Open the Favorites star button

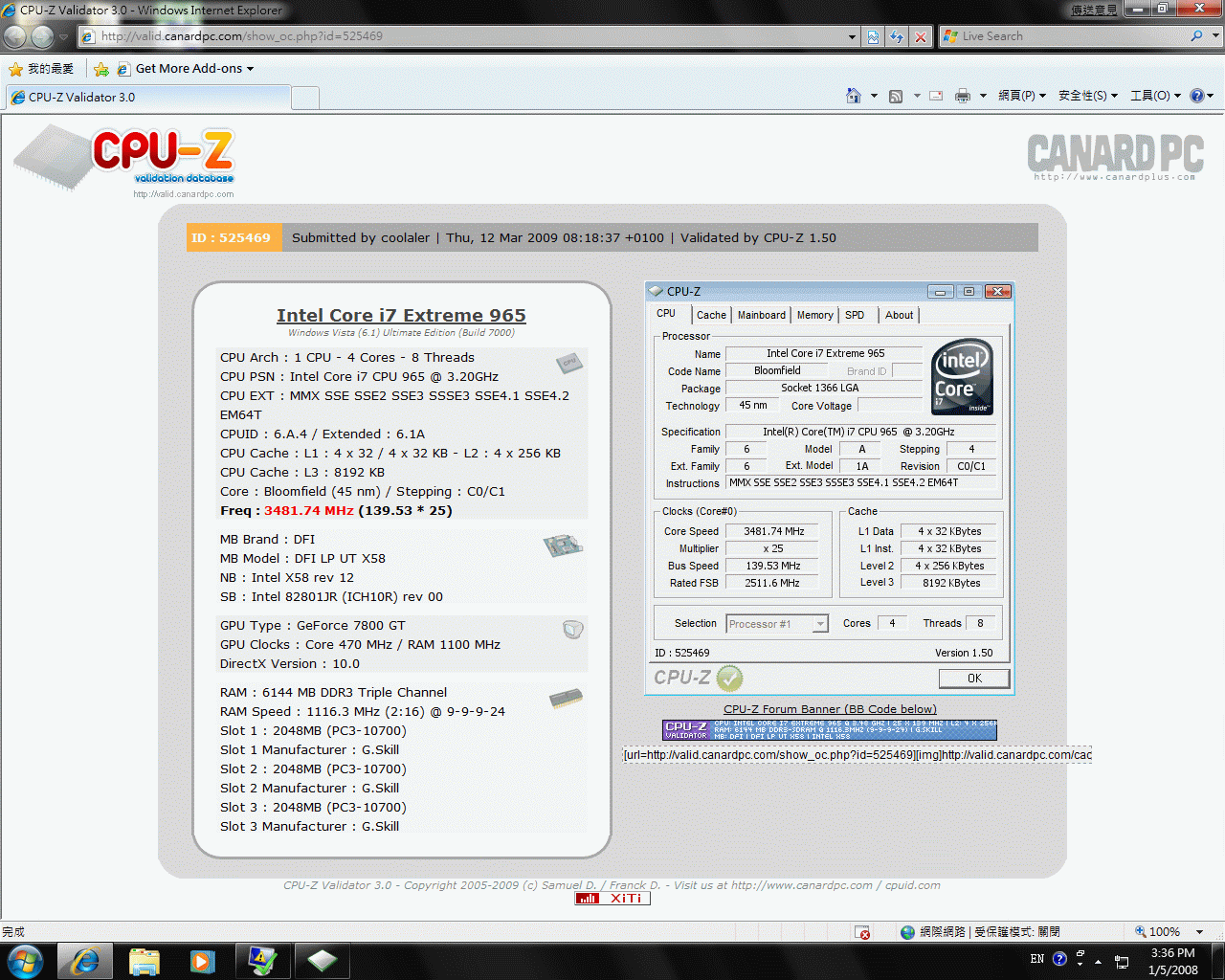(x=15, y=69)
